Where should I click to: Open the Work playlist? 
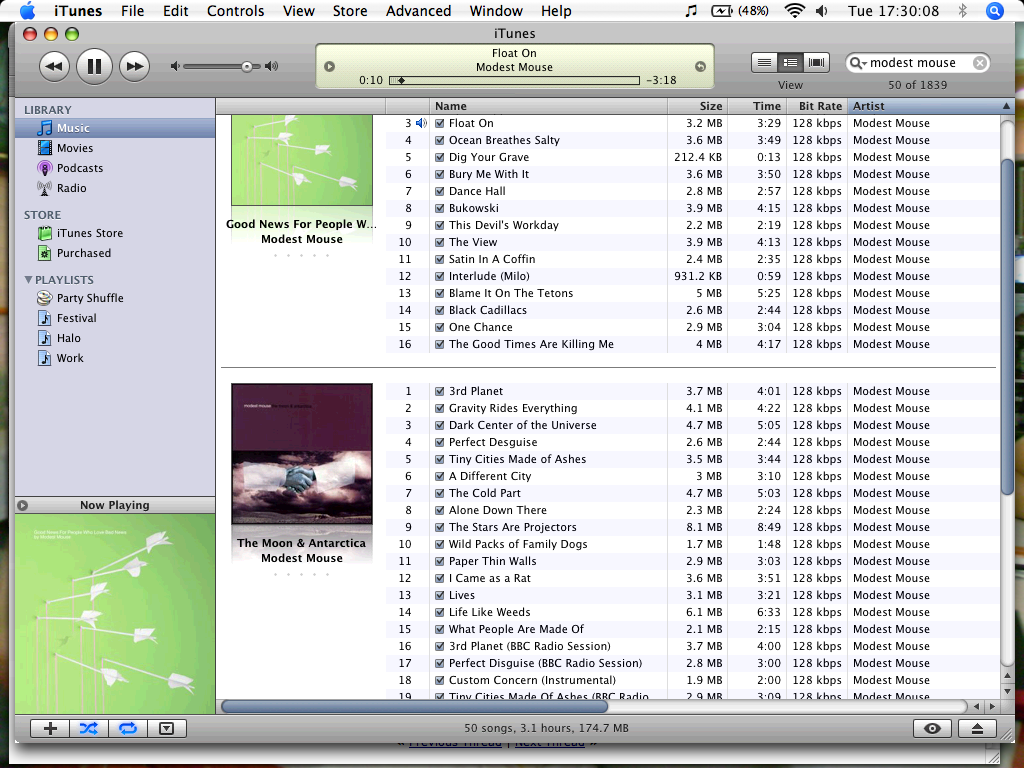pyautogui.click(x=69, y=359)
